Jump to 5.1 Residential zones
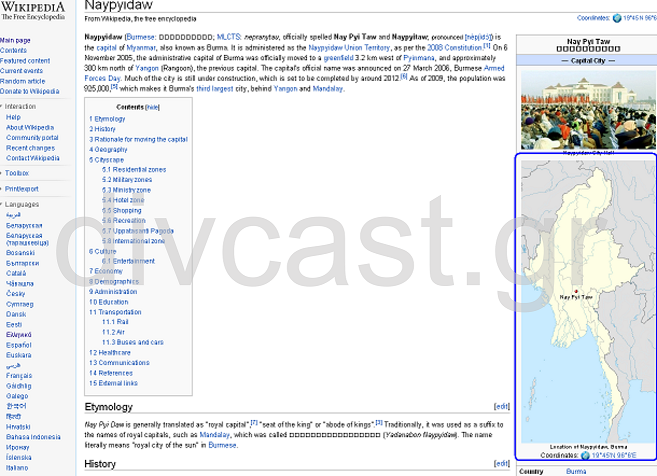657x476 pixels. point(134,170)
